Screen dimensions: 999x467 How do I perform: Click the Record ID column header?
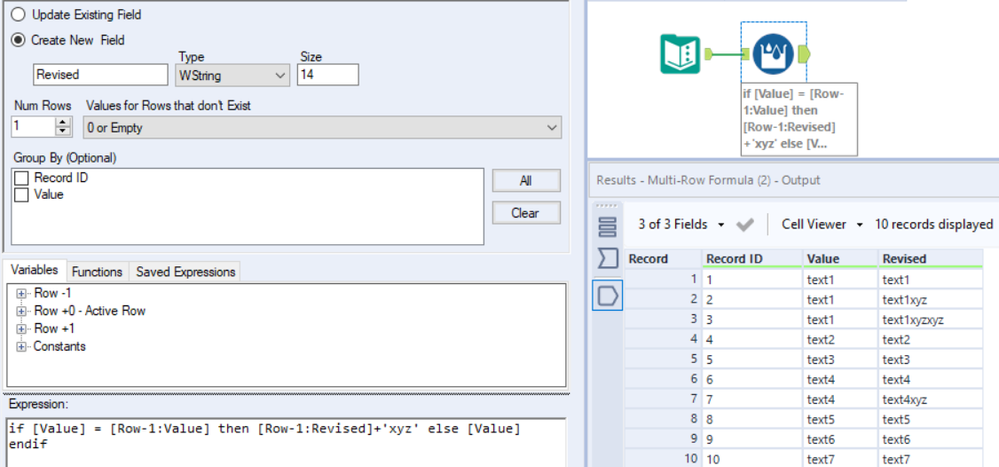pyautogui.click(x=752, y=259)
